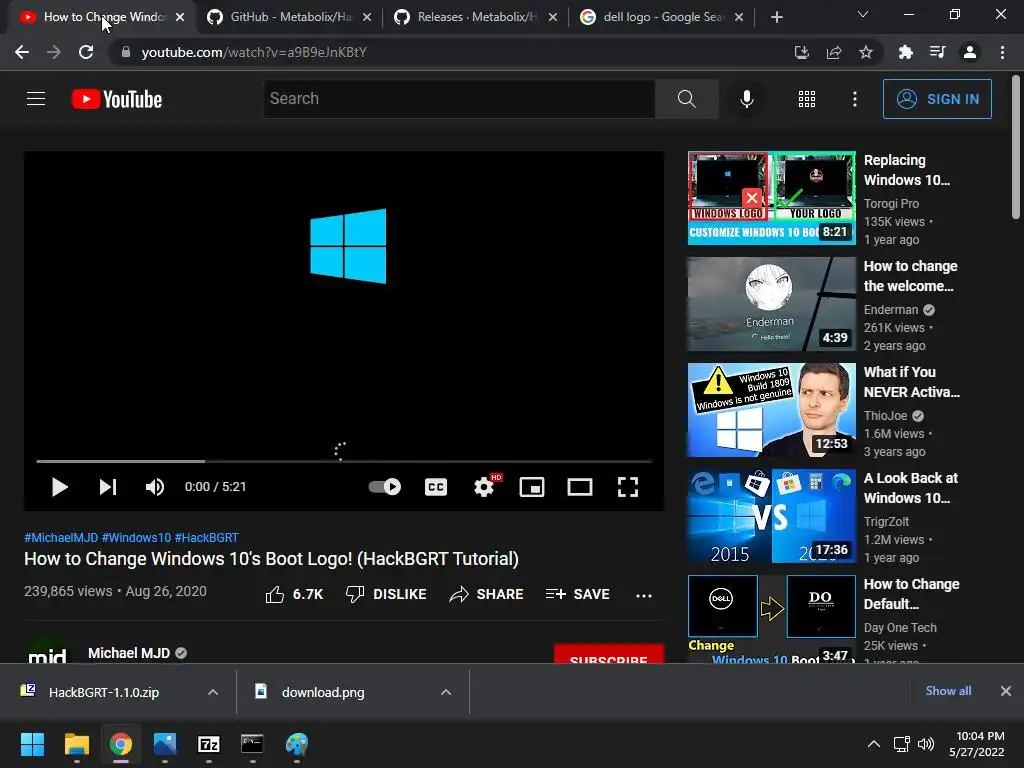Open the YouTube hamburger guide menu

(36, 99)
